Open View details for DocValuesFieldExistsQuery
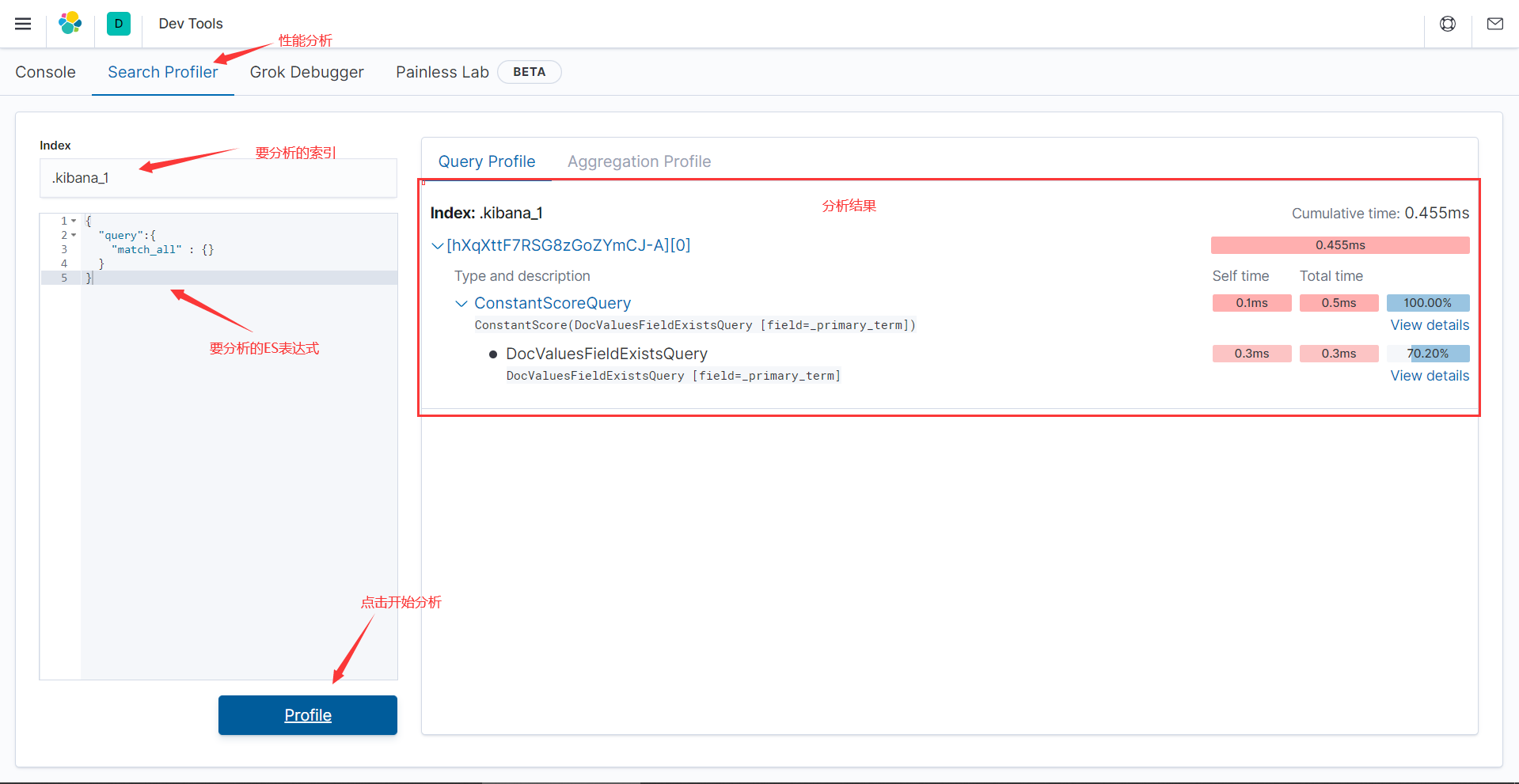 click(1429, 375)
